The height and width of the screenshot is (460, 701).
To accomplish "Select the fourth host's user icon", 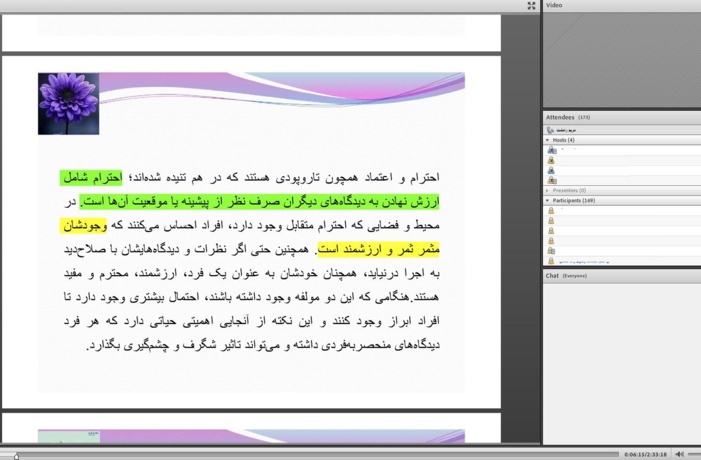I will pyautogui.click(x=552, y=180).
